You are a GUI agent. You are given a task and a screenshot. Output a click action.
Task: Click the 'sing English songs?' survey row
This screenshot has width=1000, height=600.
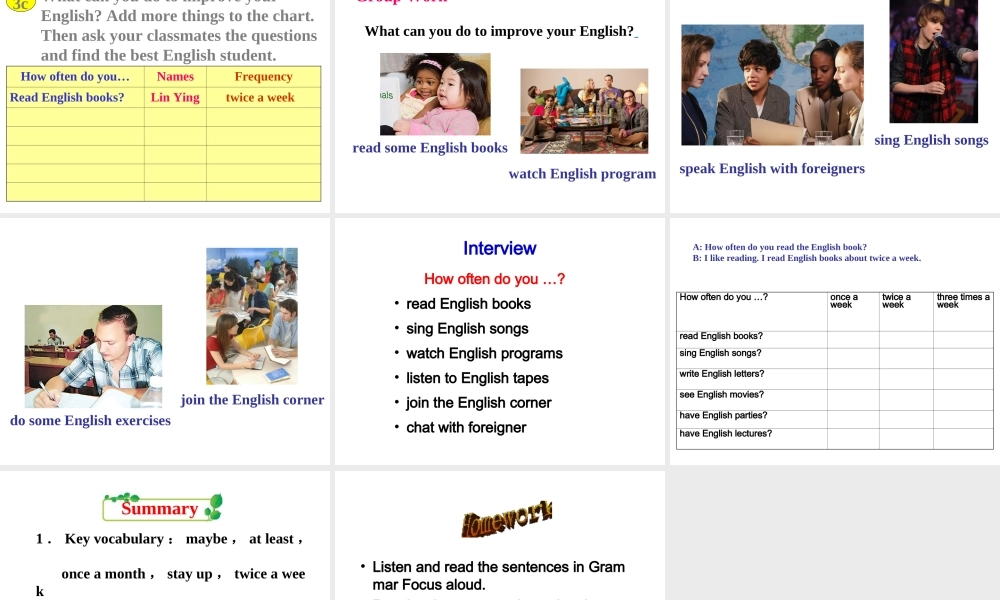835,358
